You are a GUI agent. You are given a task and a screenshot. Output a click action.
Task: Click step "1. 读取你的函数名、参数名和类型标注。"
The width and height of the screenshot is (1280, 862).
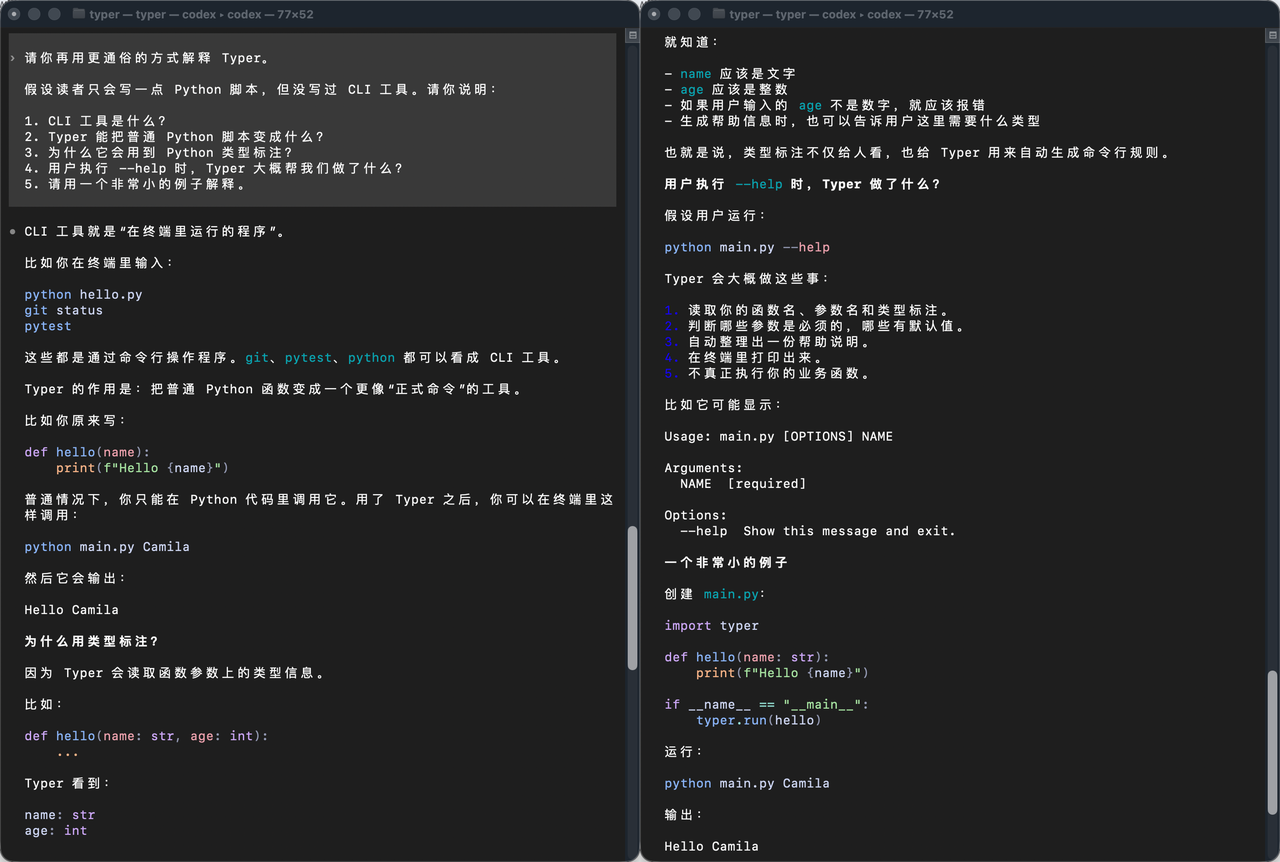[x=807, y=311]
